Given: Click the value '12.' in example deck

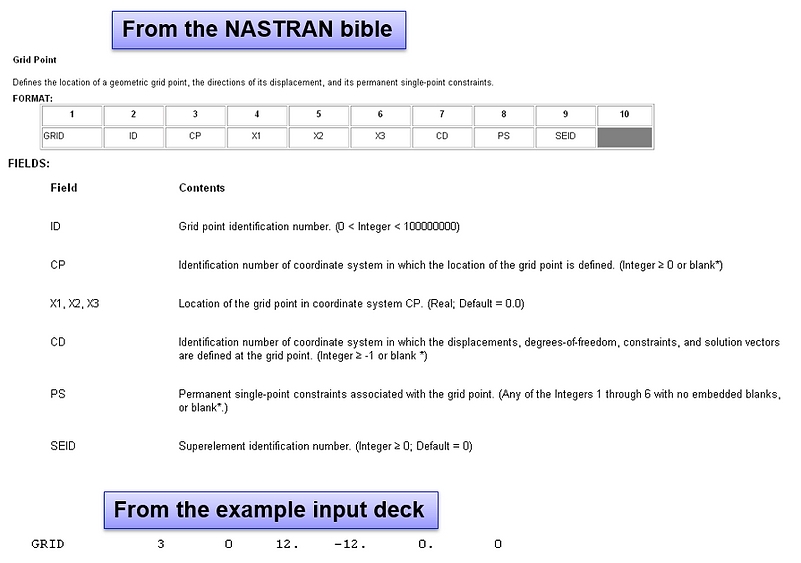Looking at the screenshot, I should pyautogui.click(x=287, y=544).
